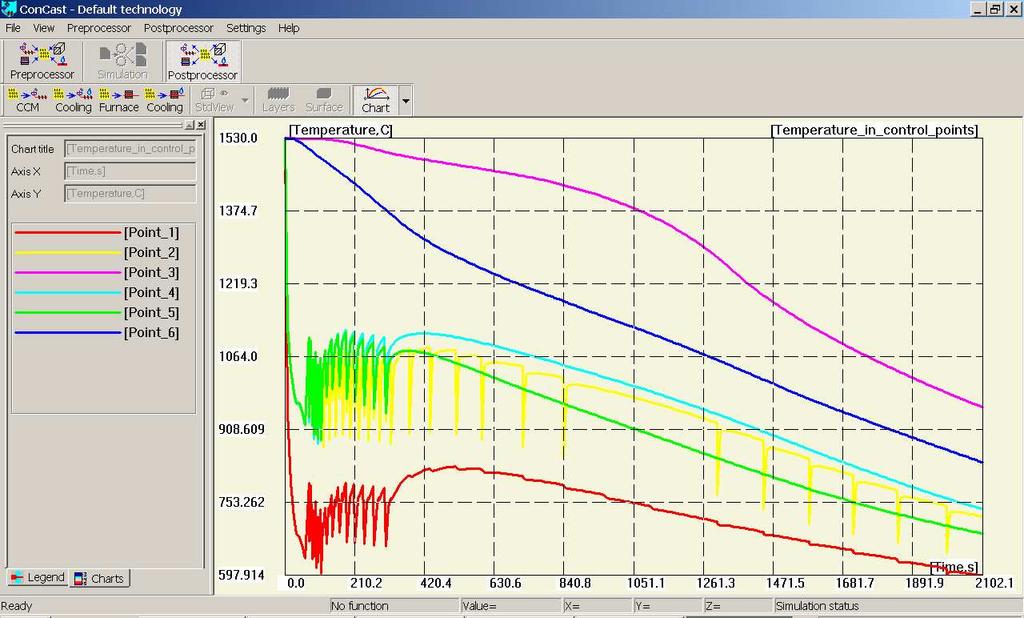The image size is (1024, 618).
Task: Click the Axis X input field
Action: (130, 171)
